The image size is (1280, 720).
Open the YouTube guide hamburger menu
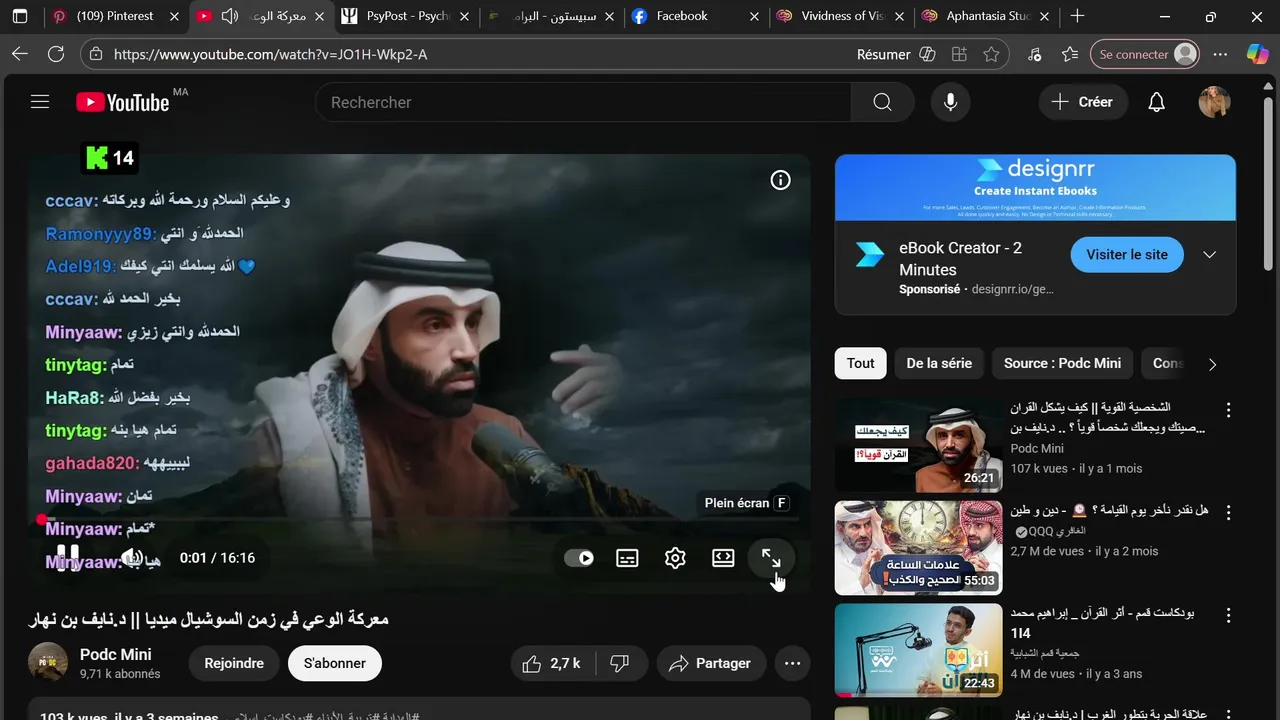click(40, 102)
